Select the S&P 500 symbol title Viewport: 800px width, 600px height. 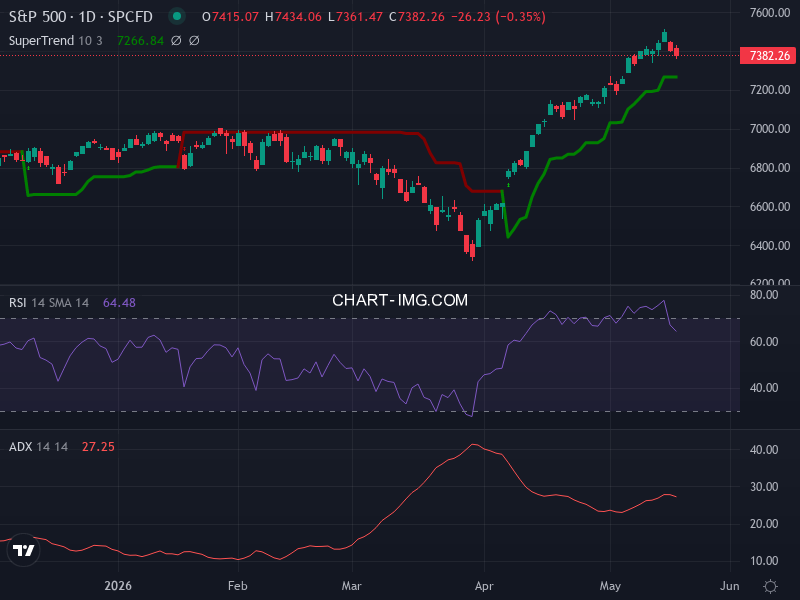pos(81,17)
